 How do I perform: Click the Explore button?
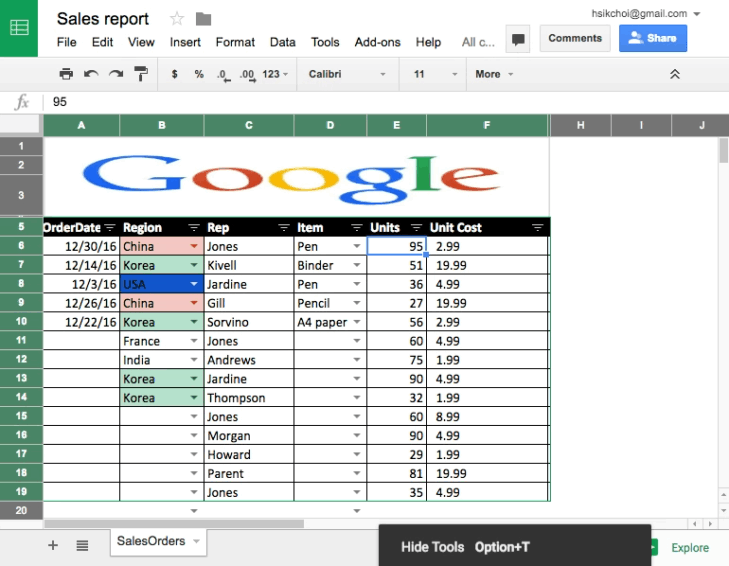click(x=690, y=547)
